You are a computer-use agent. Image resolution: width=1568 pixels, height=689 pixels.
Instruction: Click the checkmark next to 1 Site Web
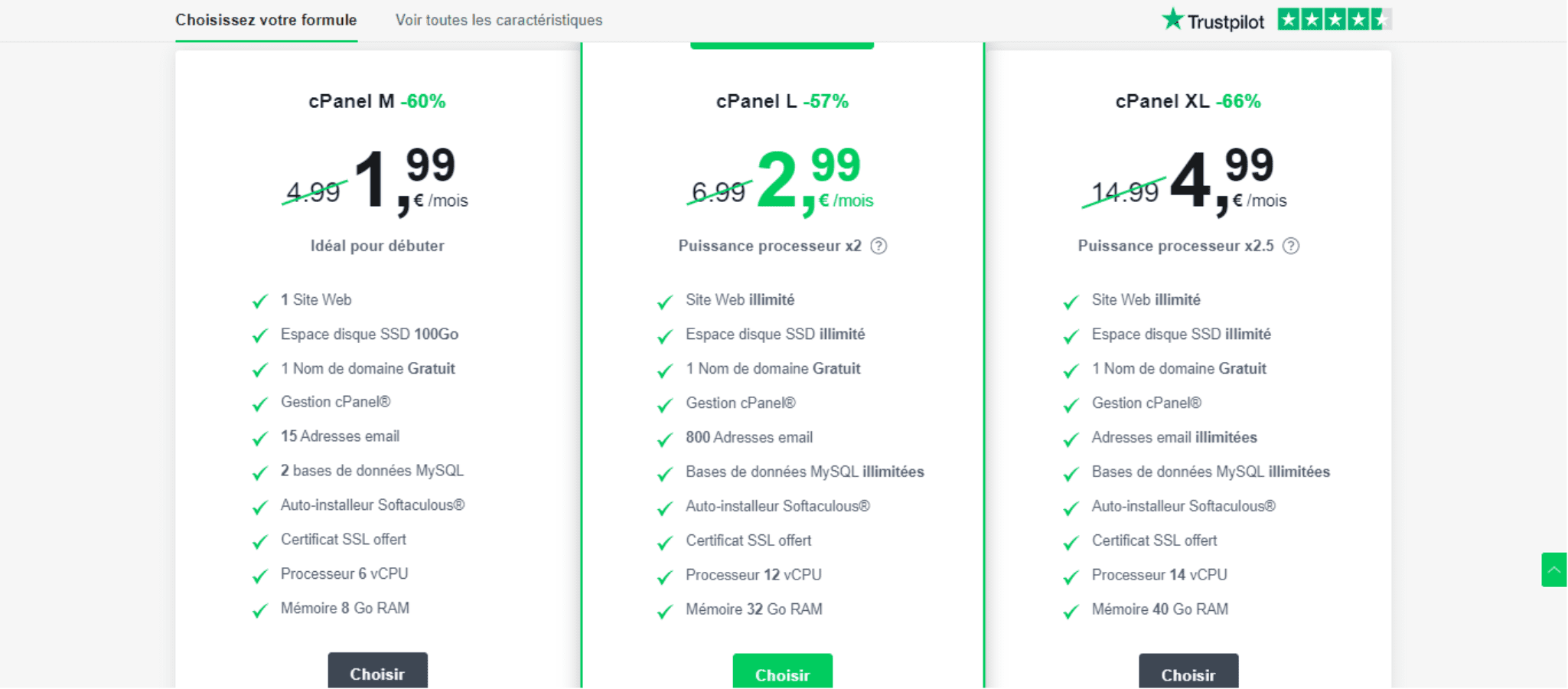[260, 301]
